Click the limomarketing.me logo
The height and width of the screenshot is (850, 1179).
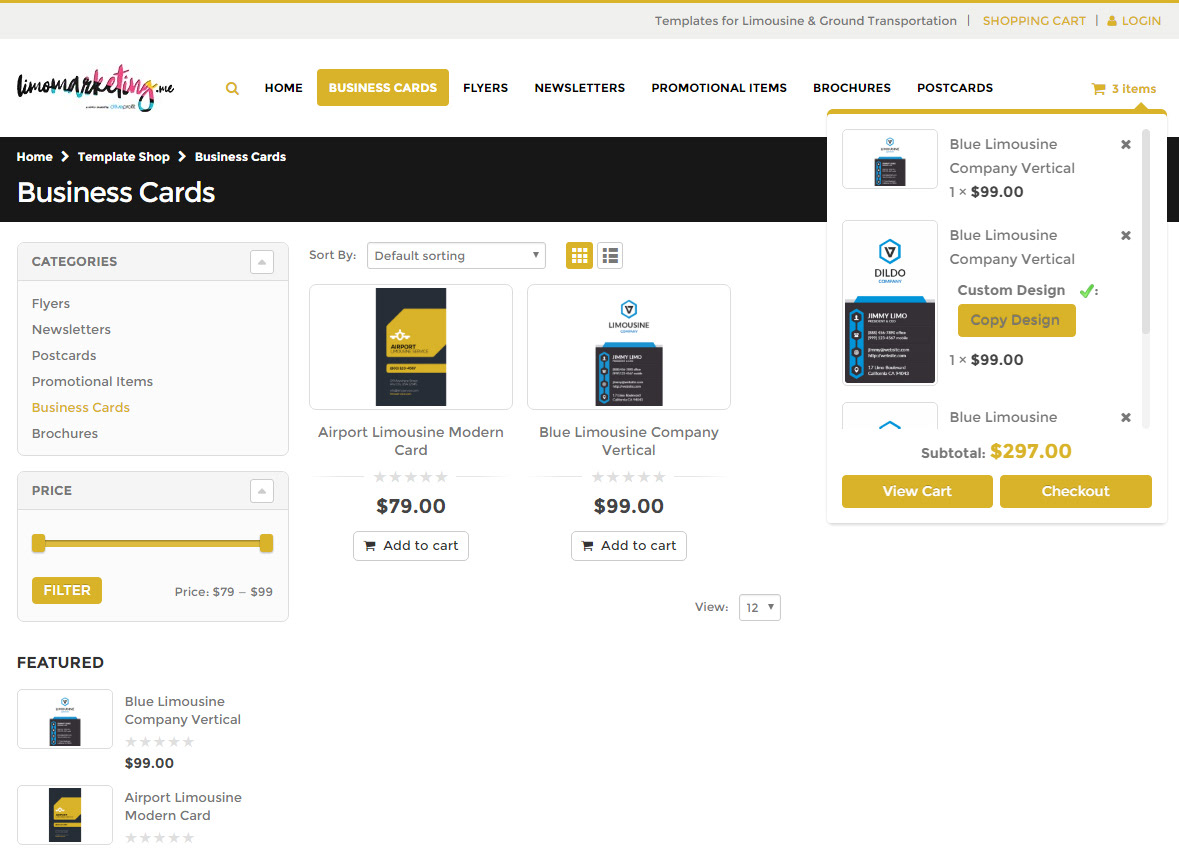95,88
